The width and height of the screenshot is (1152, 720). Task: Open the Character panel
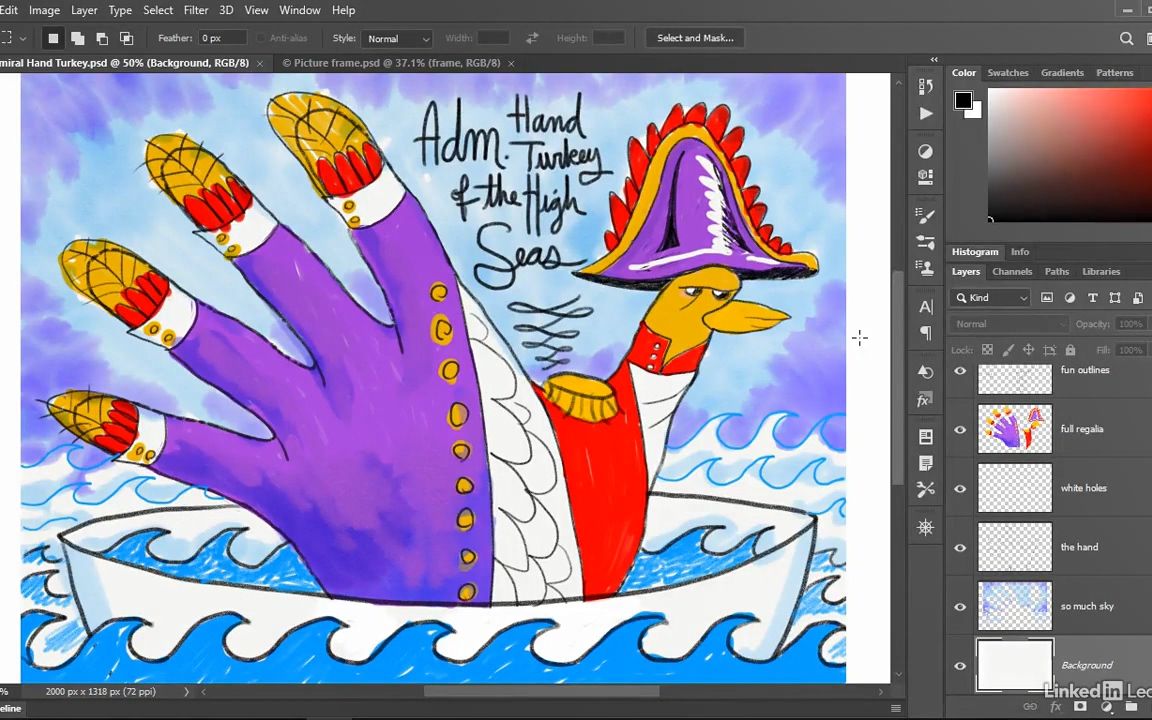point(925,308)
